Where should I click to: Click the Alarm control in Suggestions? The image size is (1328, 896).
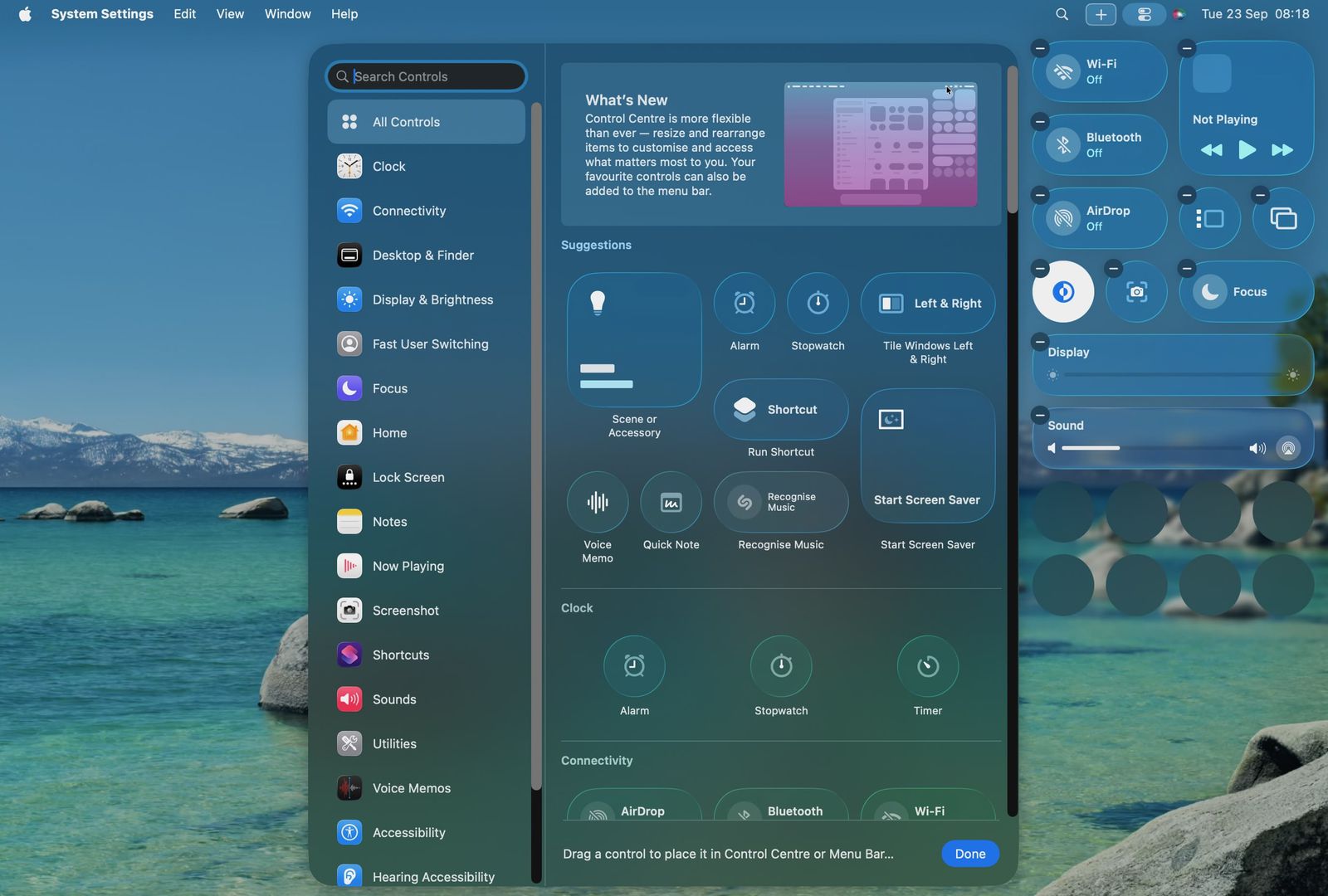click(744, 304)
